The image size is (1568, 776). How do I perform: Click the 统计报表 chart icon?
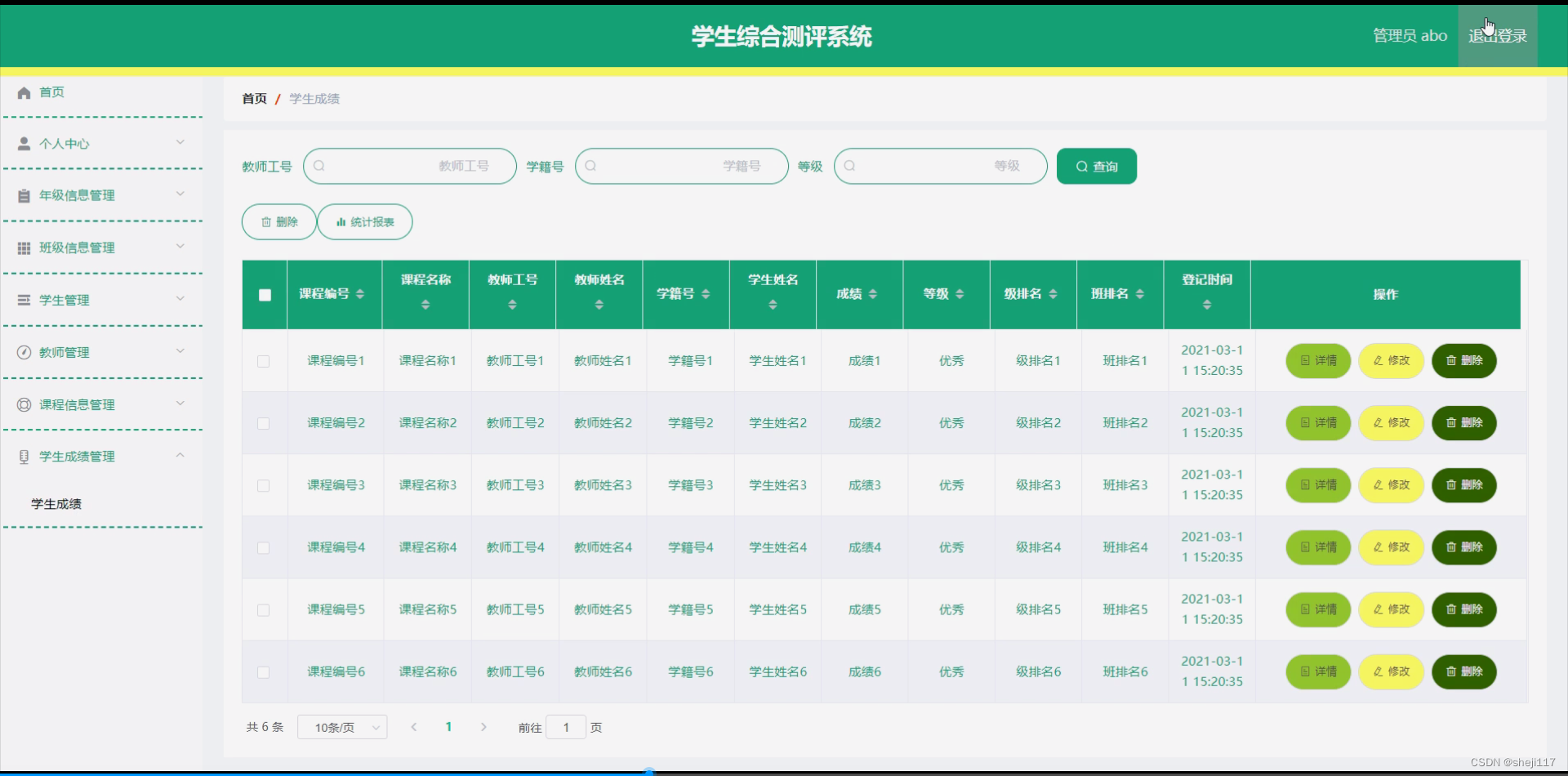340,221
